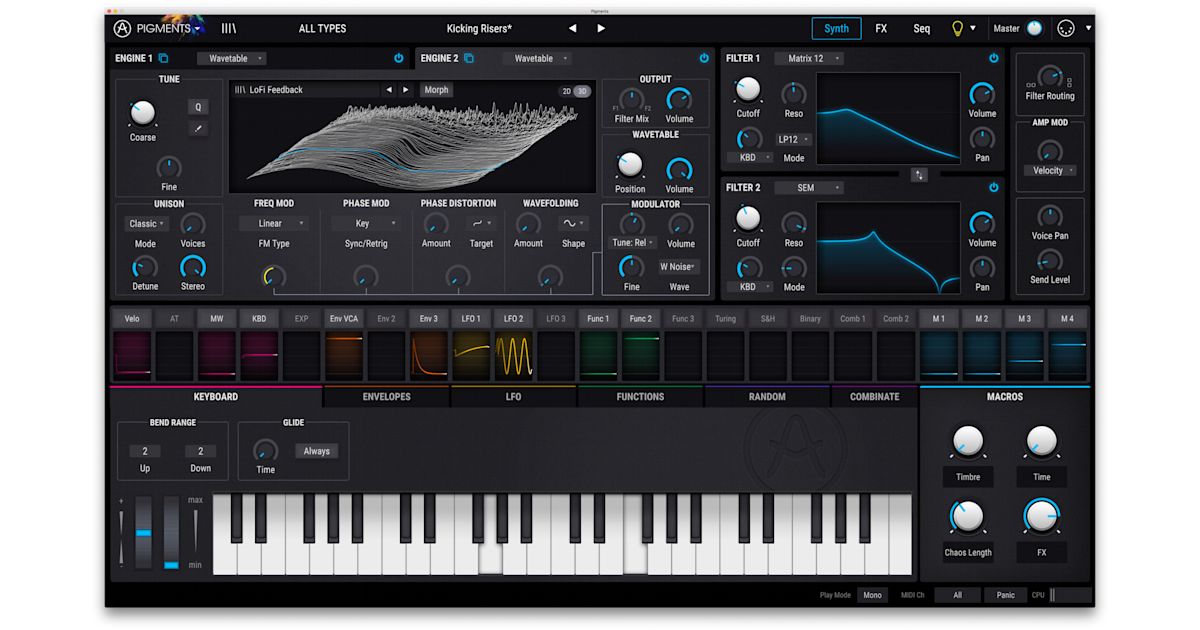The image size is (1200, 630).
Task: Select previous wavetable arrow next to LoFi Feedback
Action: 389,90
